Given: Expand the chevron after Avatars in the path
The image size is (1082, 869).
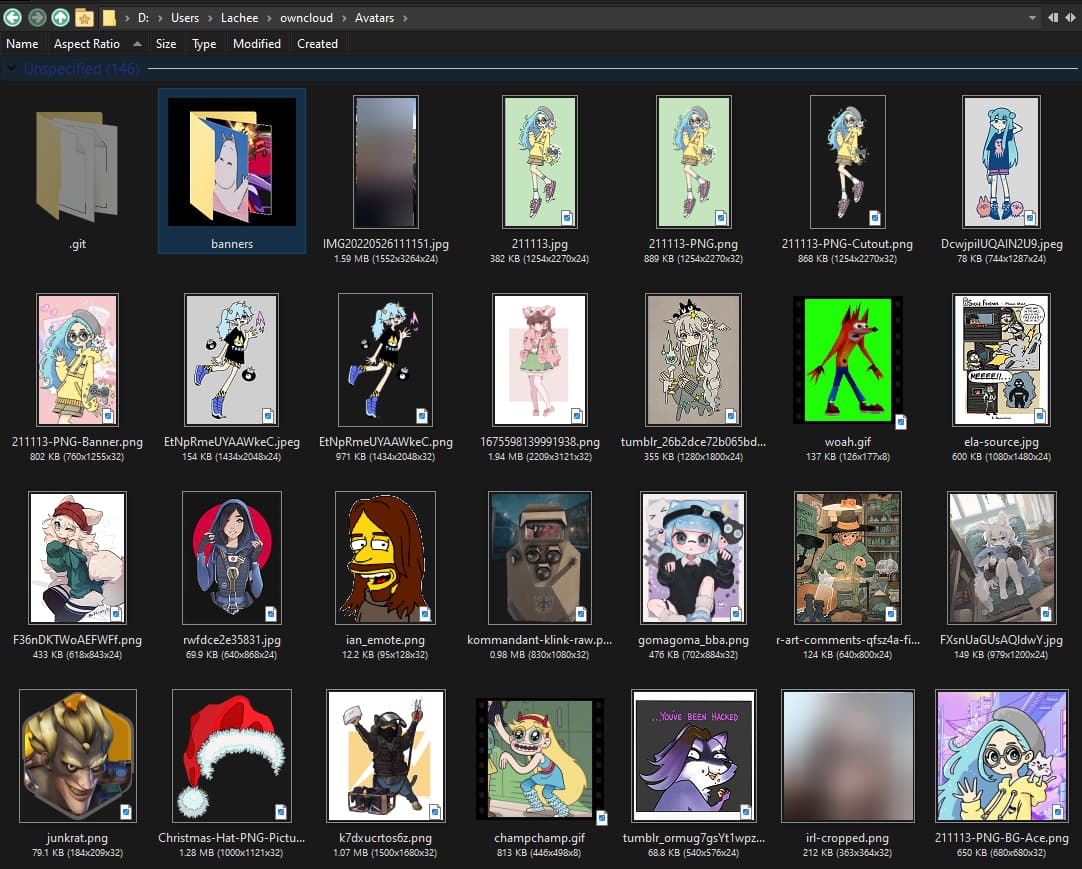Looking at the screenshot, I should point(405,18).
